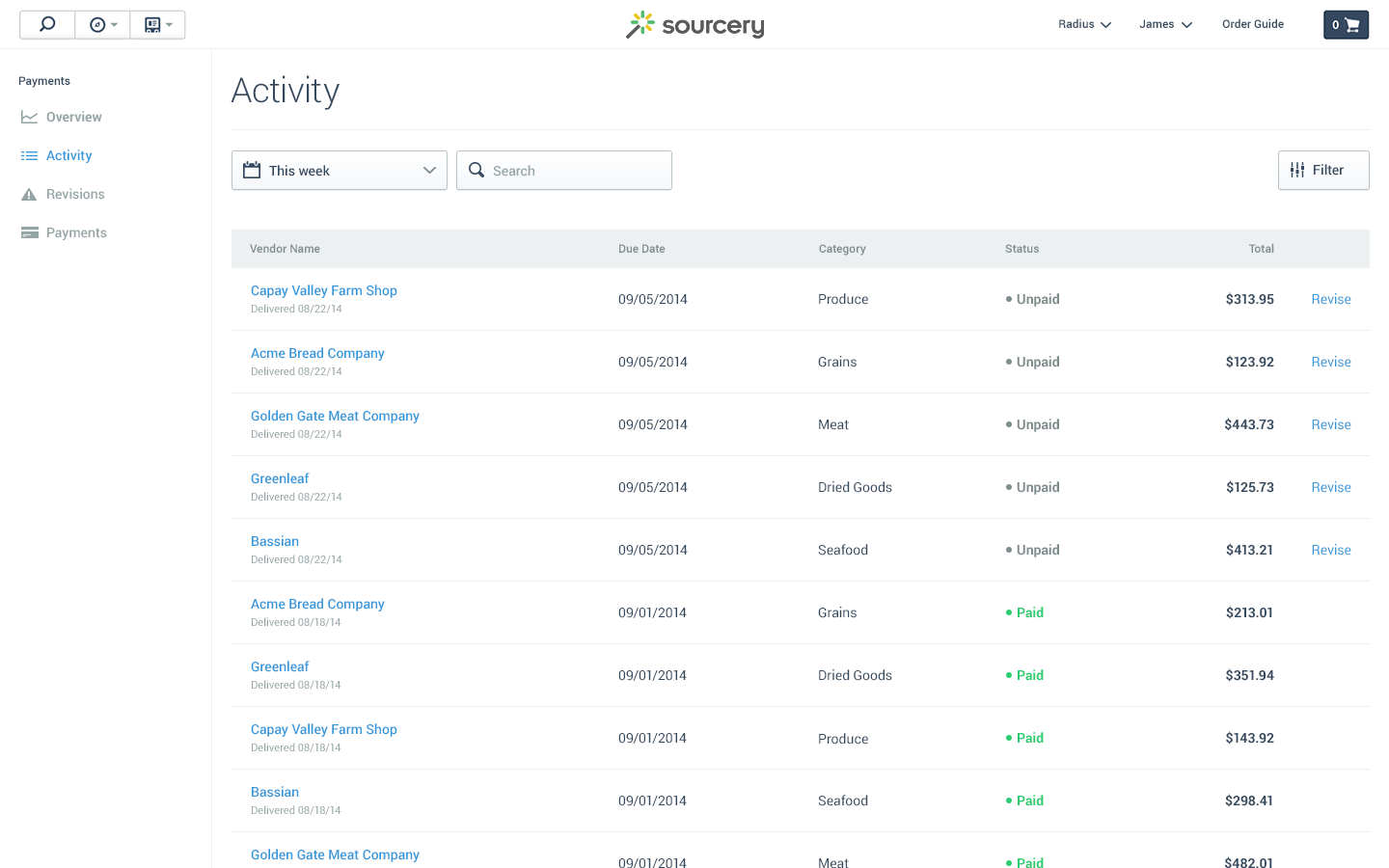
Task: Click the Sourcery logo
Action: click(x=694, y=25)
